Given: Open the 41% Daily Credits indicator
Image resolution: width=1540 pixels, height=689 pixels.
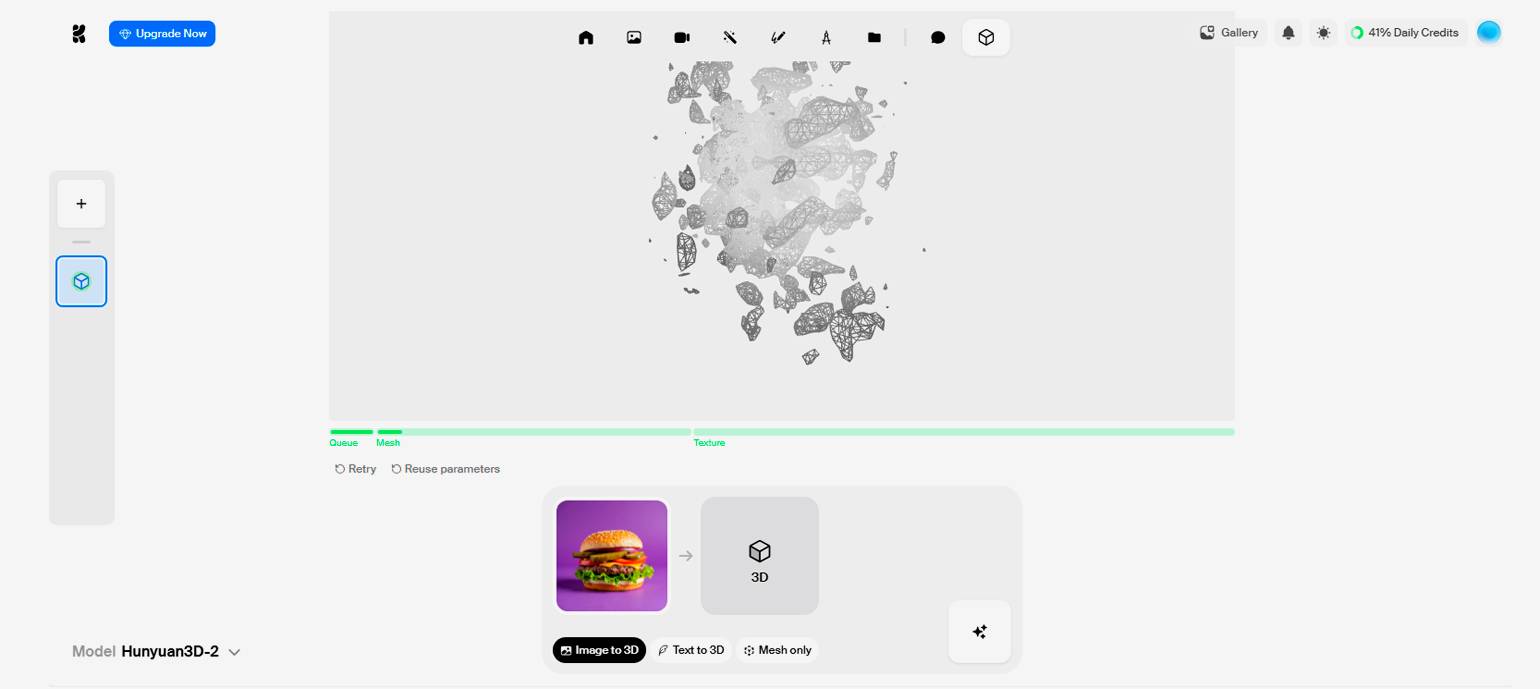Looking at the screenshot, I should [x=1405, y=33].
